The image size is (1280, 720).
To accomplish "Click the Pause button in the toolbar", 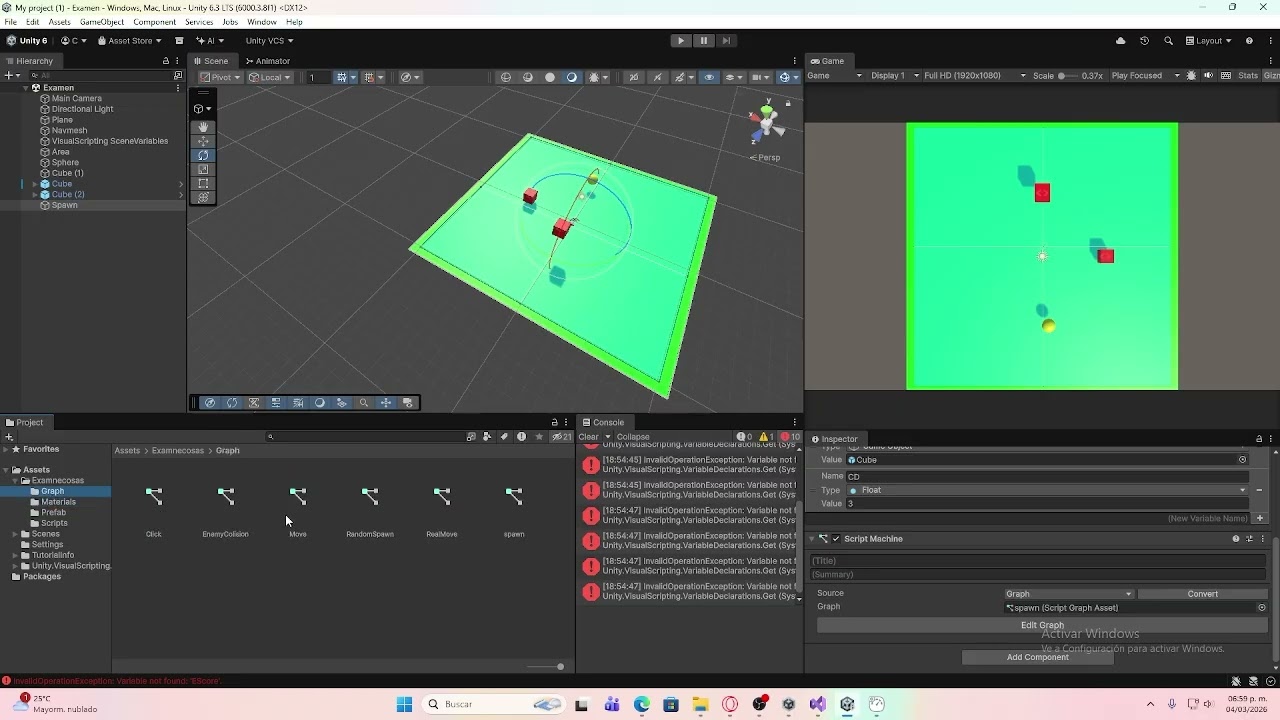I will coord(704,41).
